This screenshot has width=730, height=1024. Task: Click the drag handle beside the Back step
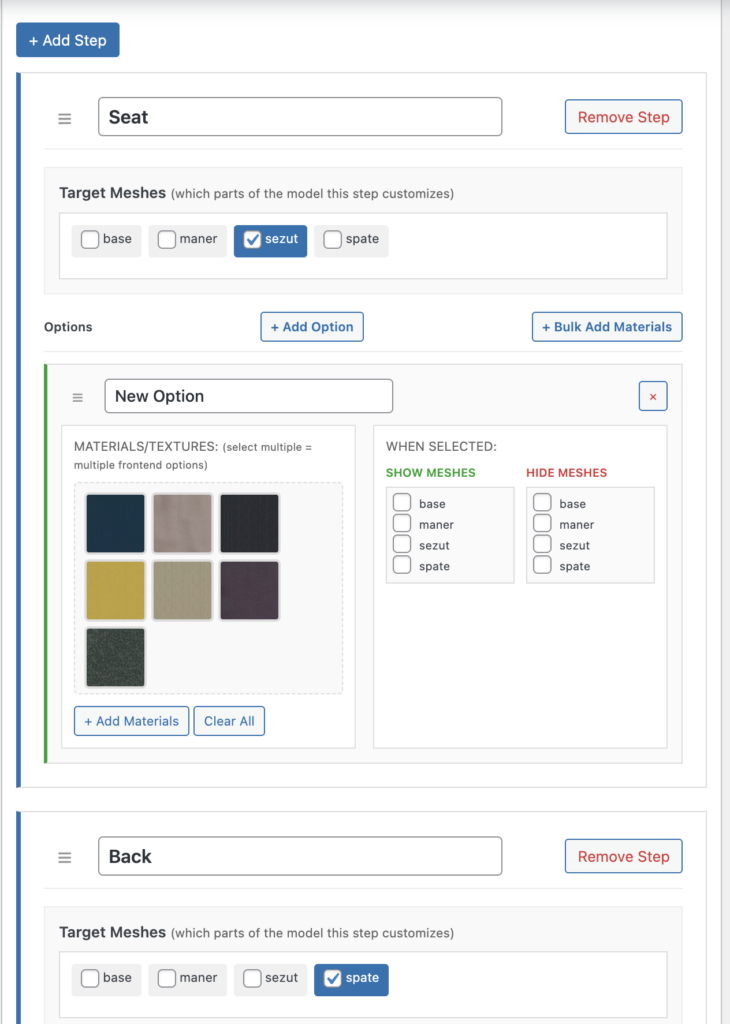pos(64,857)
